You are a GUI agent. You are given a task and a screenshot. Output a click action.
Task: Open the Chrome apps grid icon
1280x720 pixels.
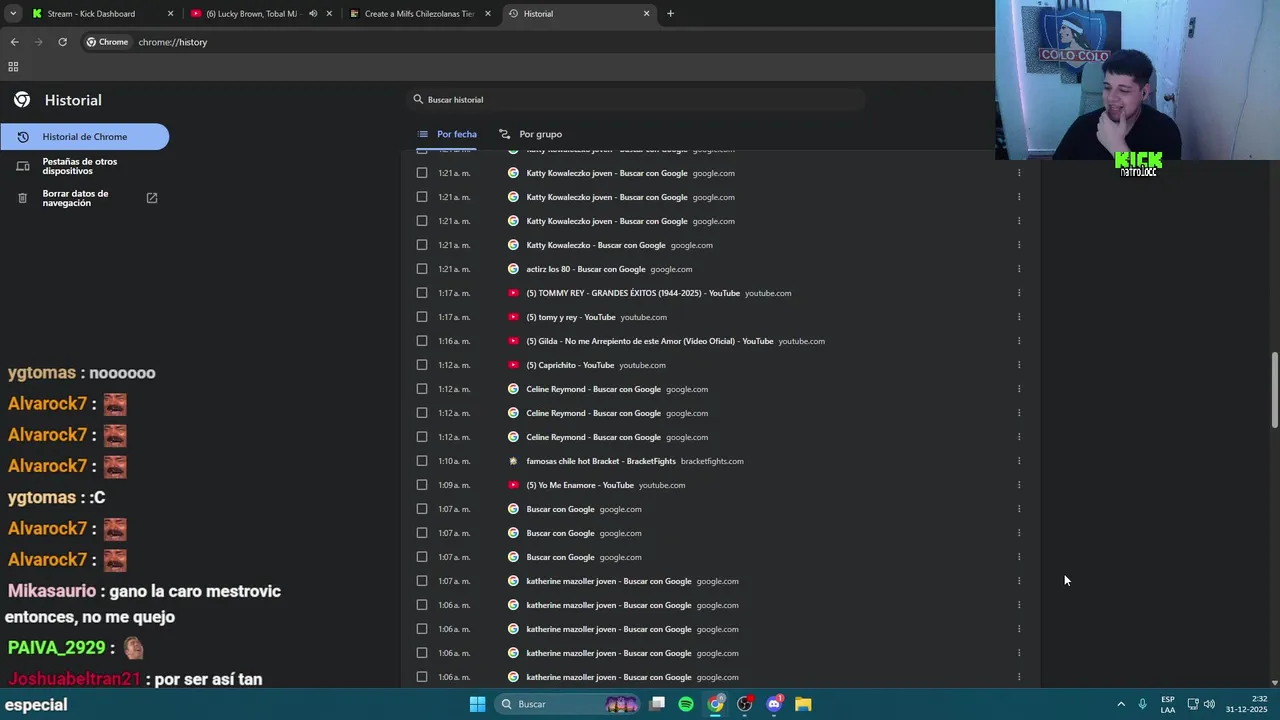pos(13,67)
